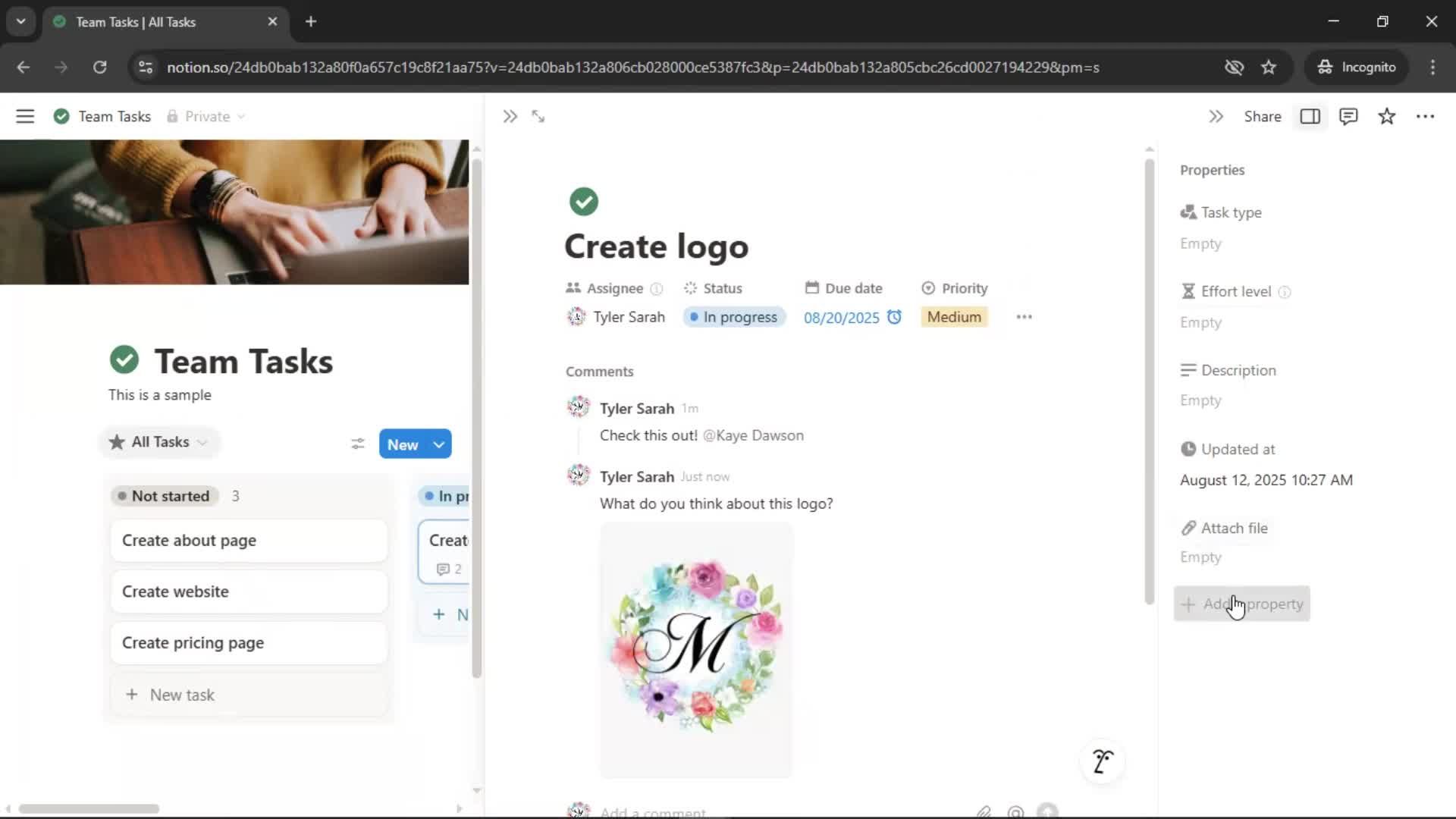
Task: Open view settings sliders icon
Action: 358,444
